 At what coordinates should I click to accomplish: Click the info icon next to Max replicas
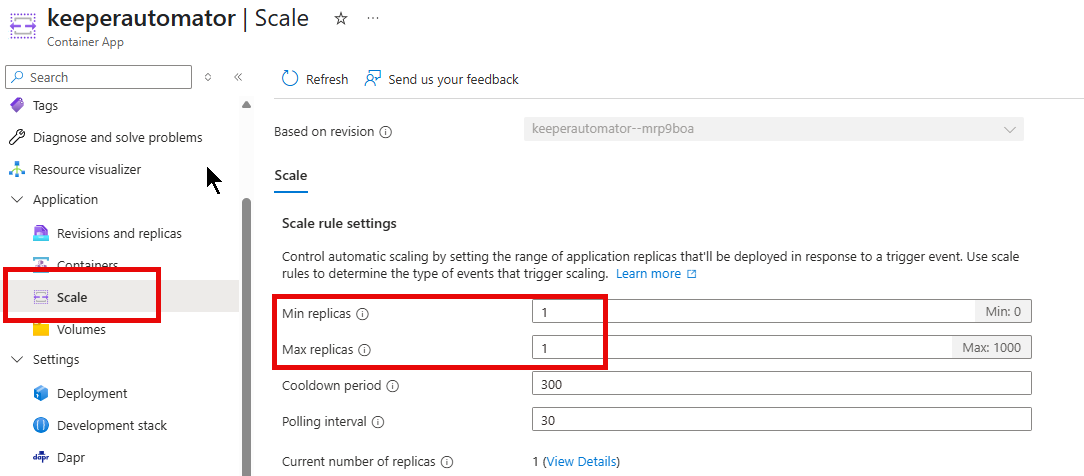[364, 350]
